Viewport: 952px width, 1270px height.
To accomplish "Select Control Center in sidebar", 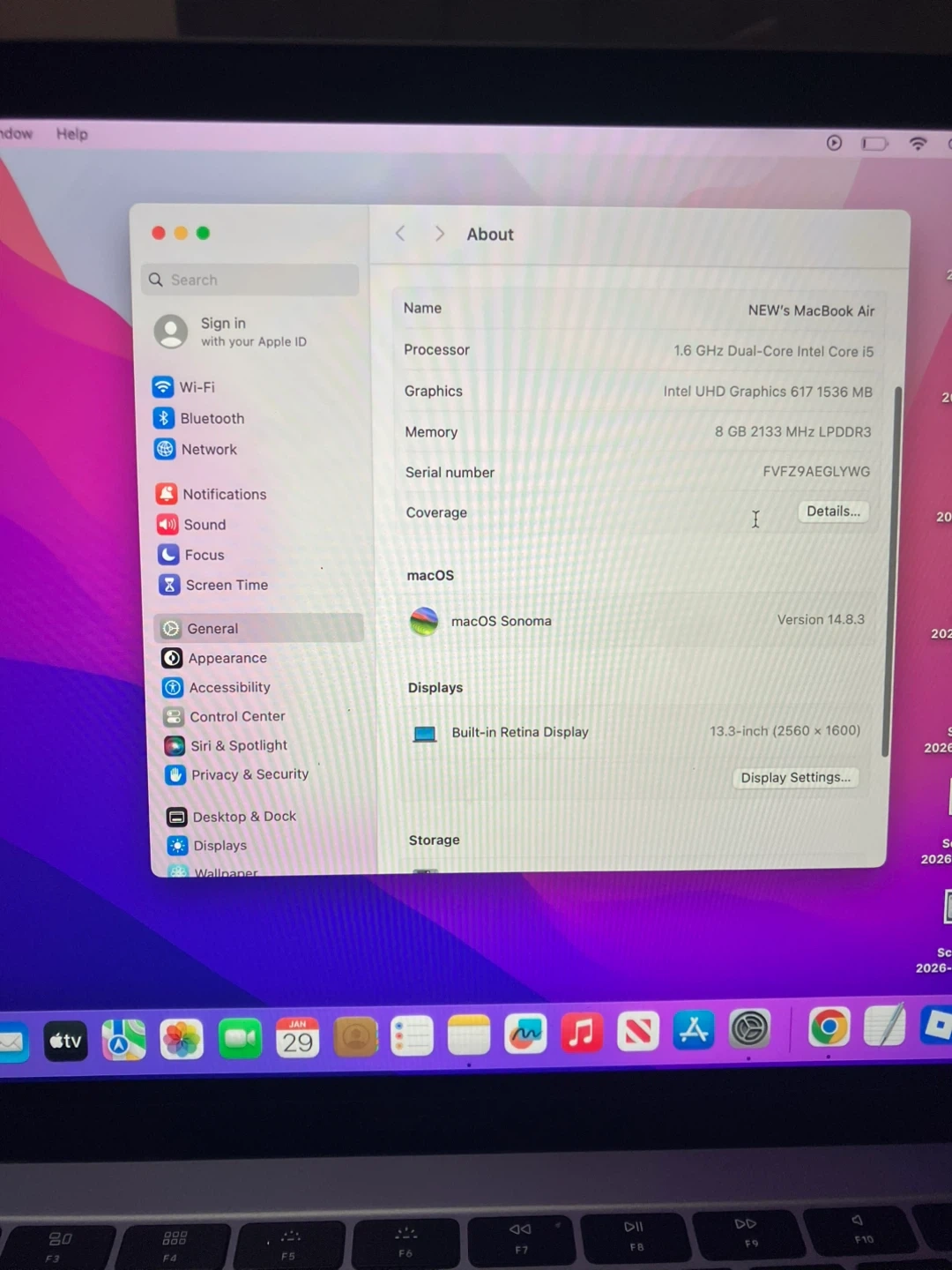I will click(x=237, y=716).
